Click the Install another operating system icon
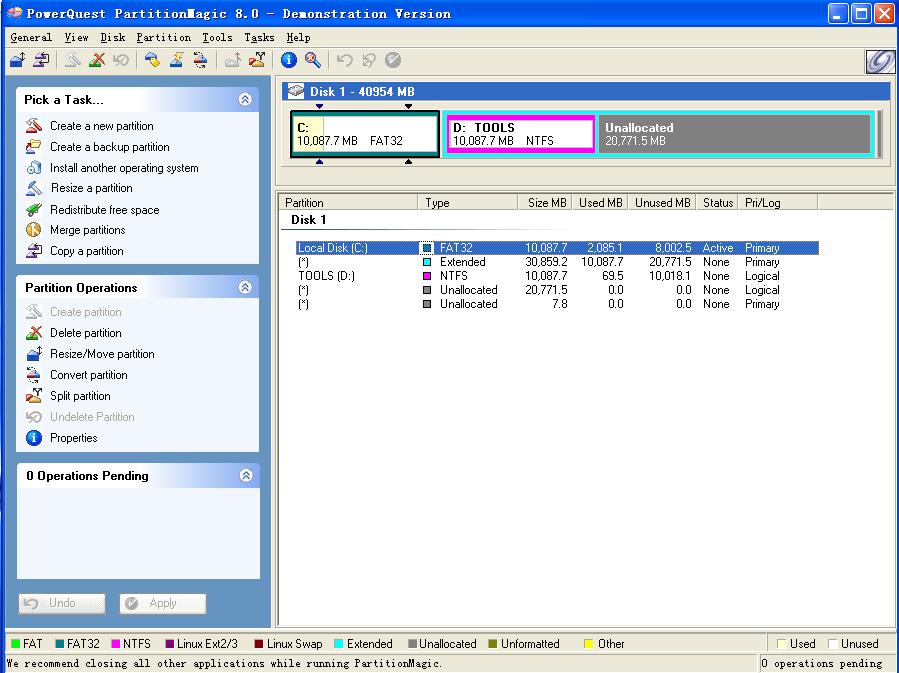899x673 pixels. (34, 167)
